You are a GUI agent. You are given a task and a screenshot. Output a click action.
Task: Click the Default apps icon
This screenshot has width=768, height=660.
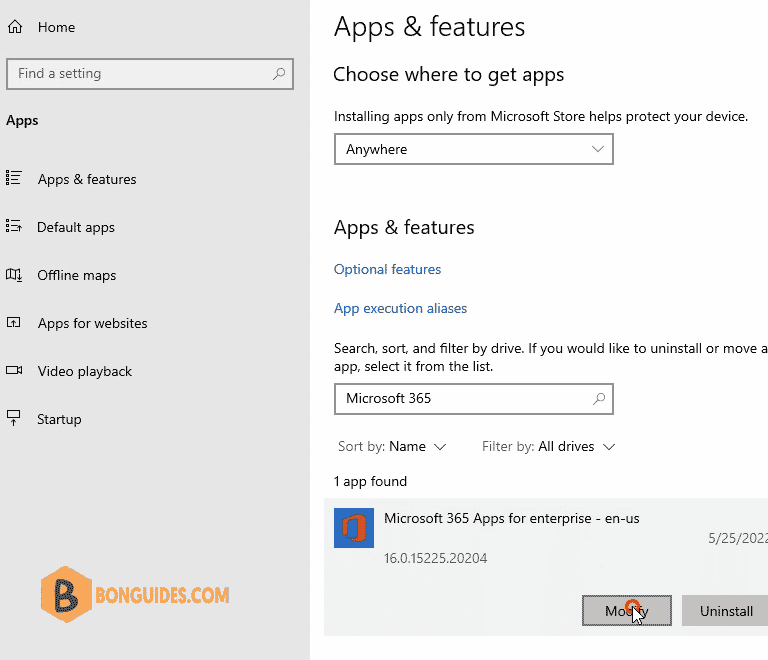[x=14, y=226]
